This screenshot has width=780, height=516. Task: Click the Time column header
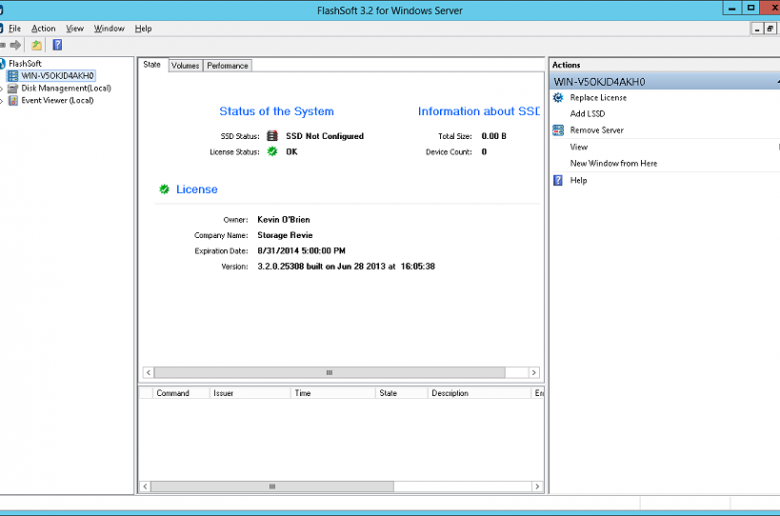coord(333,393)
